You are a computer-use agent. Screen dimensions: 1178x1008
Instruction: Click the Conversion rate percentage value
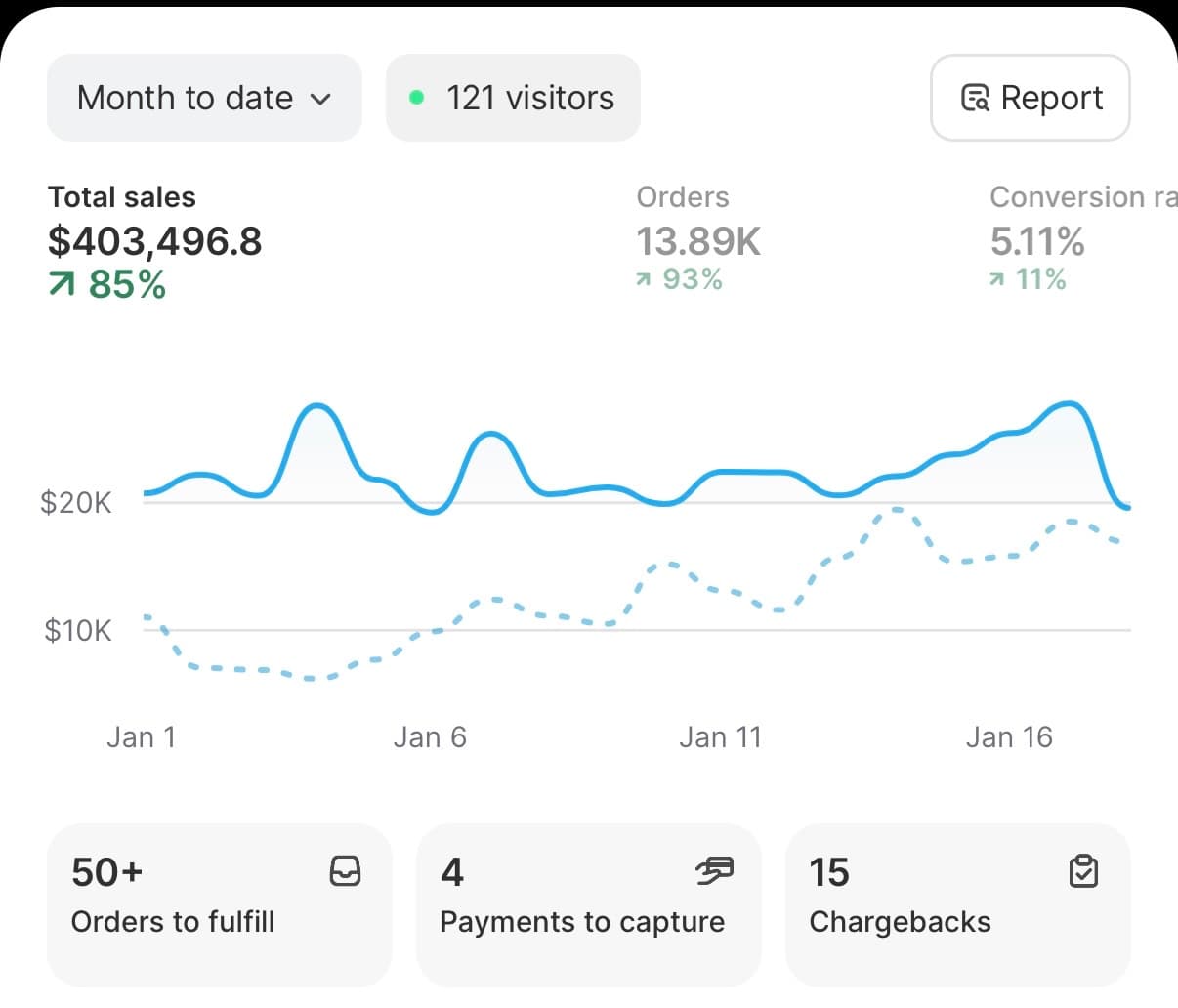pyautogui.click(x=1036, y=241)
